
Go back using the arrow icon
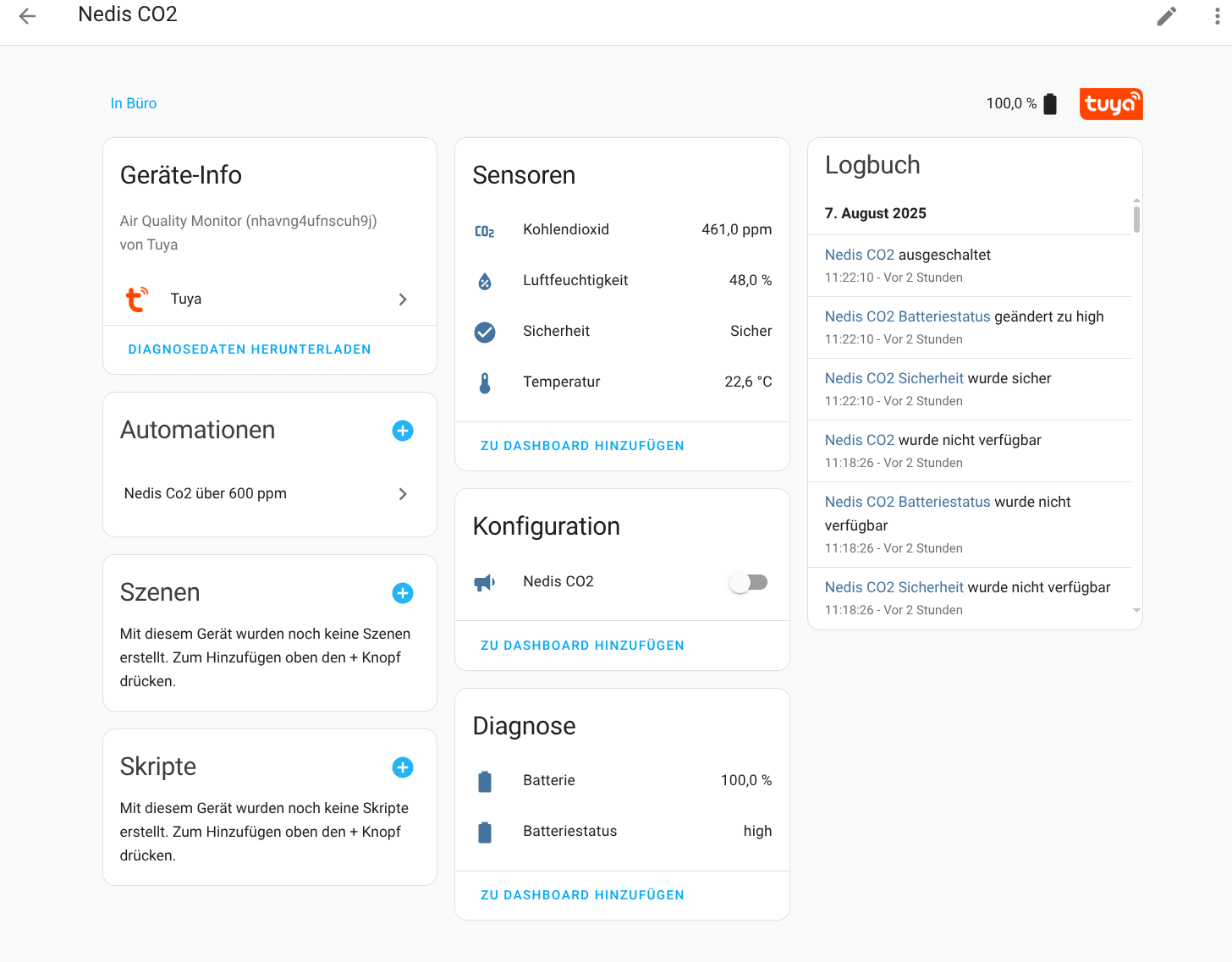coord(27,16)
